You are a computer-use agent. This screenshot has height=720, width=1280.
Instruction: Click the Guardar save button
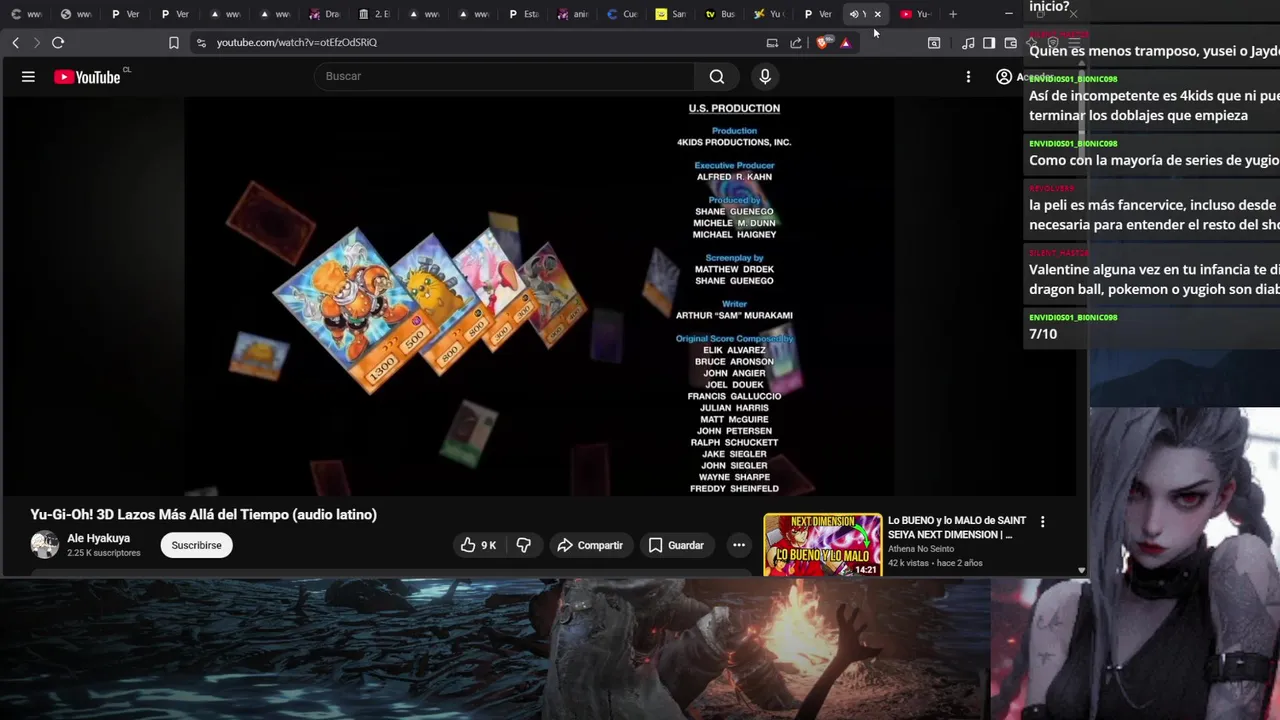[676, 545]
